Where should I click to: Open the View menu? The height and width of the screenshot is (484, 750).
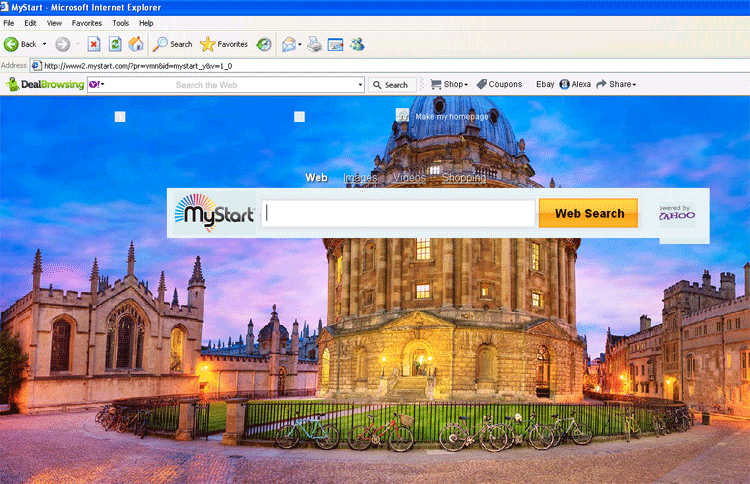pyautogui.click(x=54, y=22)
